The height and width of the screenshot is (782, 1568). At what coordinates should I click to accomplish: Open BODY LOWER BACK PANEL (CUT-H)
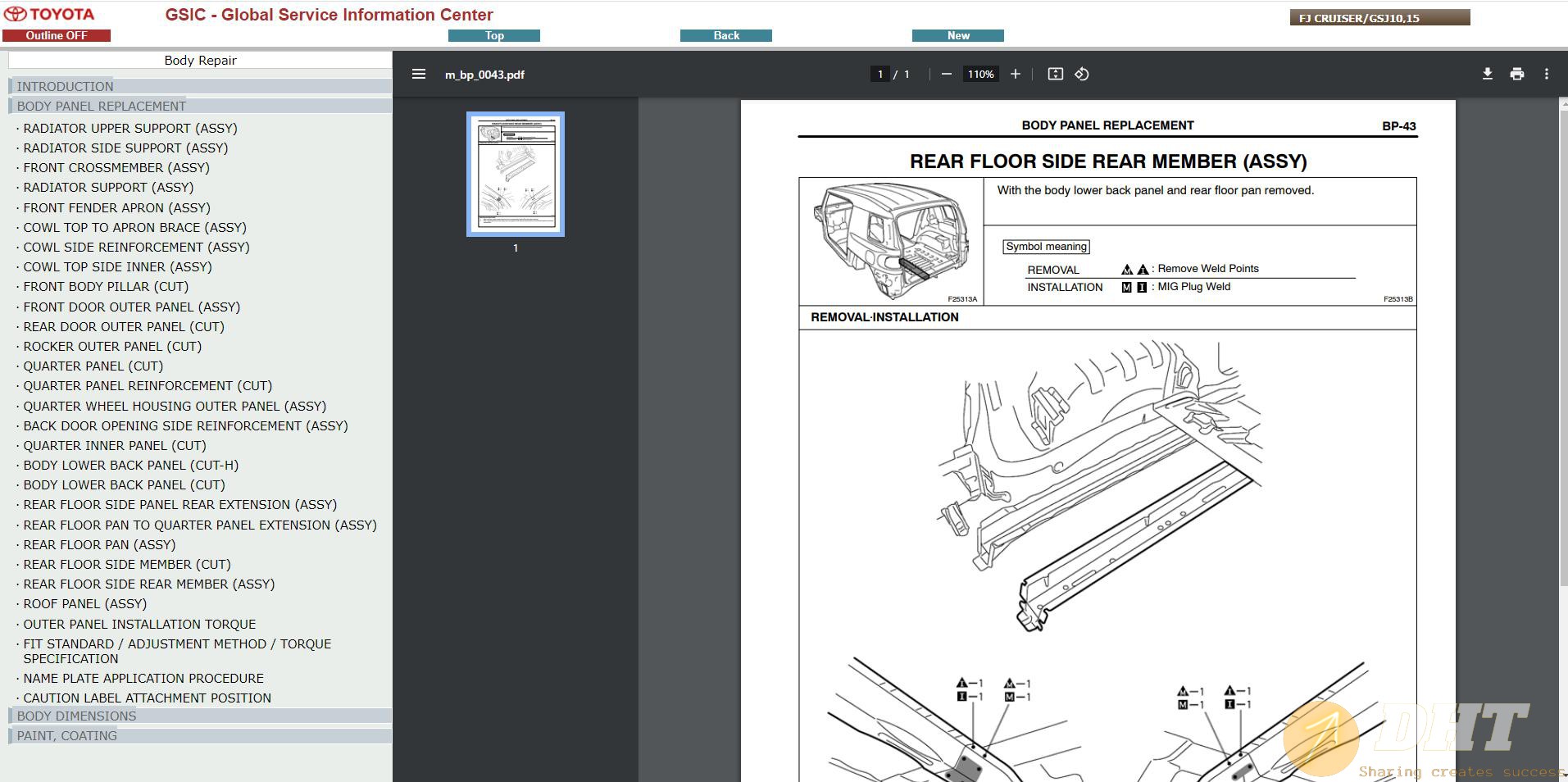(131, 465)
